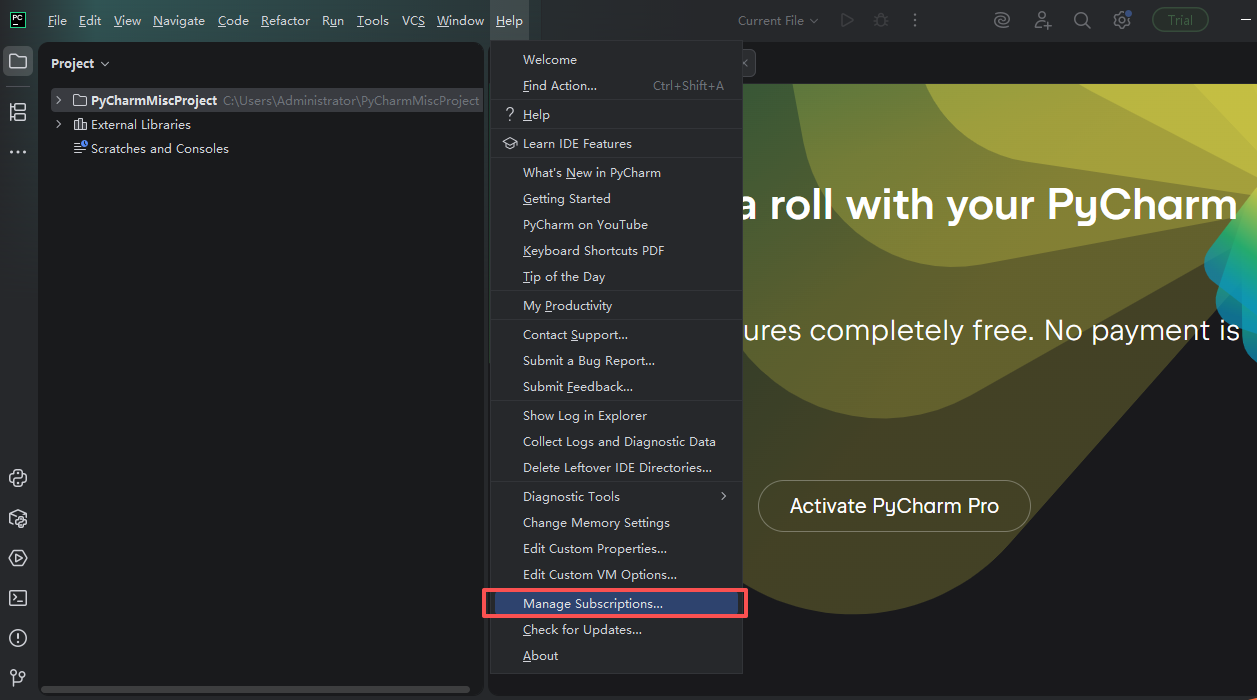Open the Window menu

[x=460, y=21]
